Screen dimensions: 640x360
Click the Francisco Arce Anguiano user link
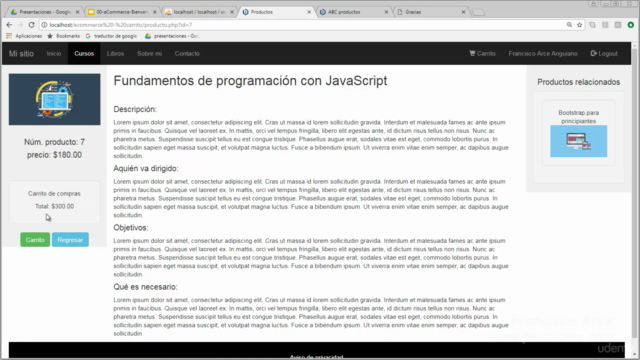pyautogui.click(x=543, y=53)
